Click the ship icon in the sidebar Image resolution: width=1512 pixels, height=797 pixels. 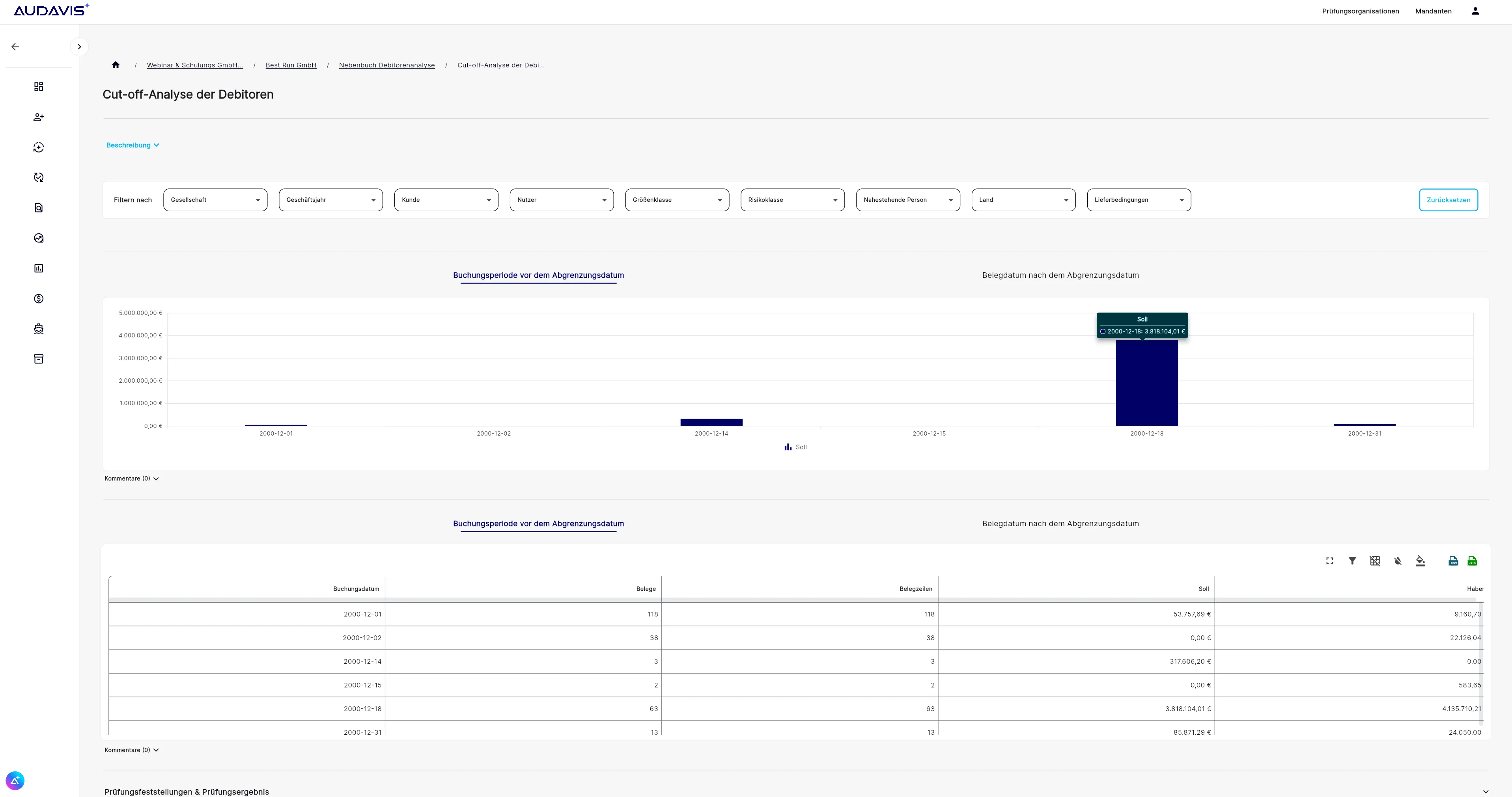(x=39, y=328)
